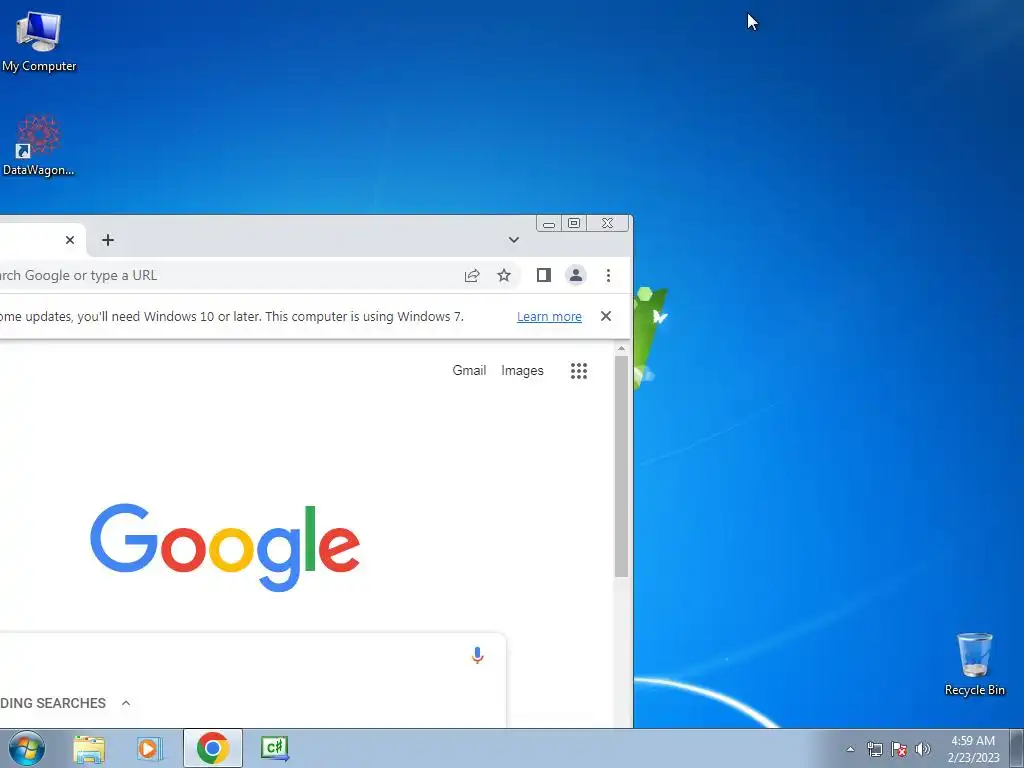Screen dimensions: 1024x768
Task: Close the current Chrome tab
Action: click(x=70, y=240)
